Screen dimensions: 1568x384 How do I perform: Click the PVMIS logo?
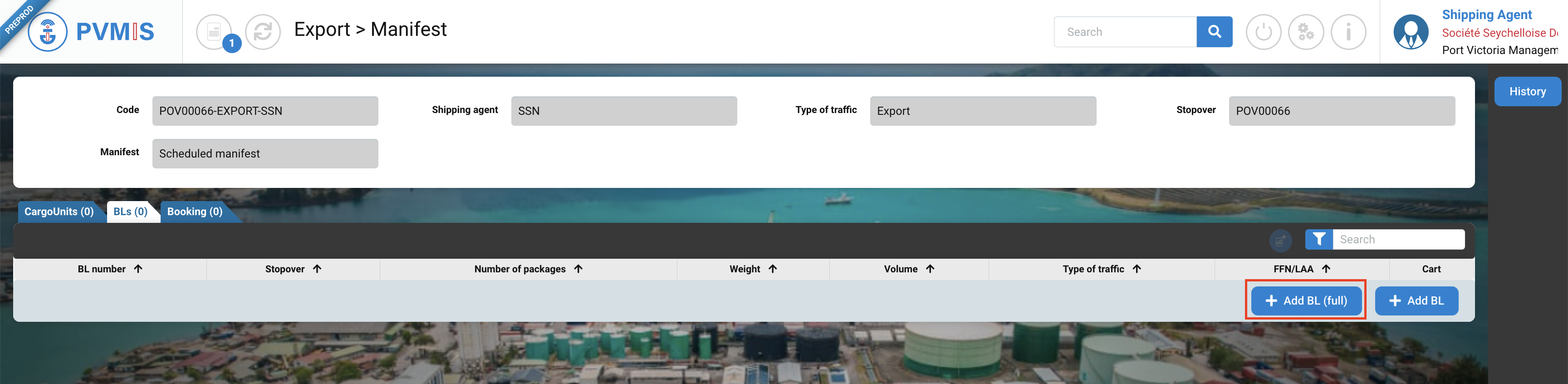[91, 32]
